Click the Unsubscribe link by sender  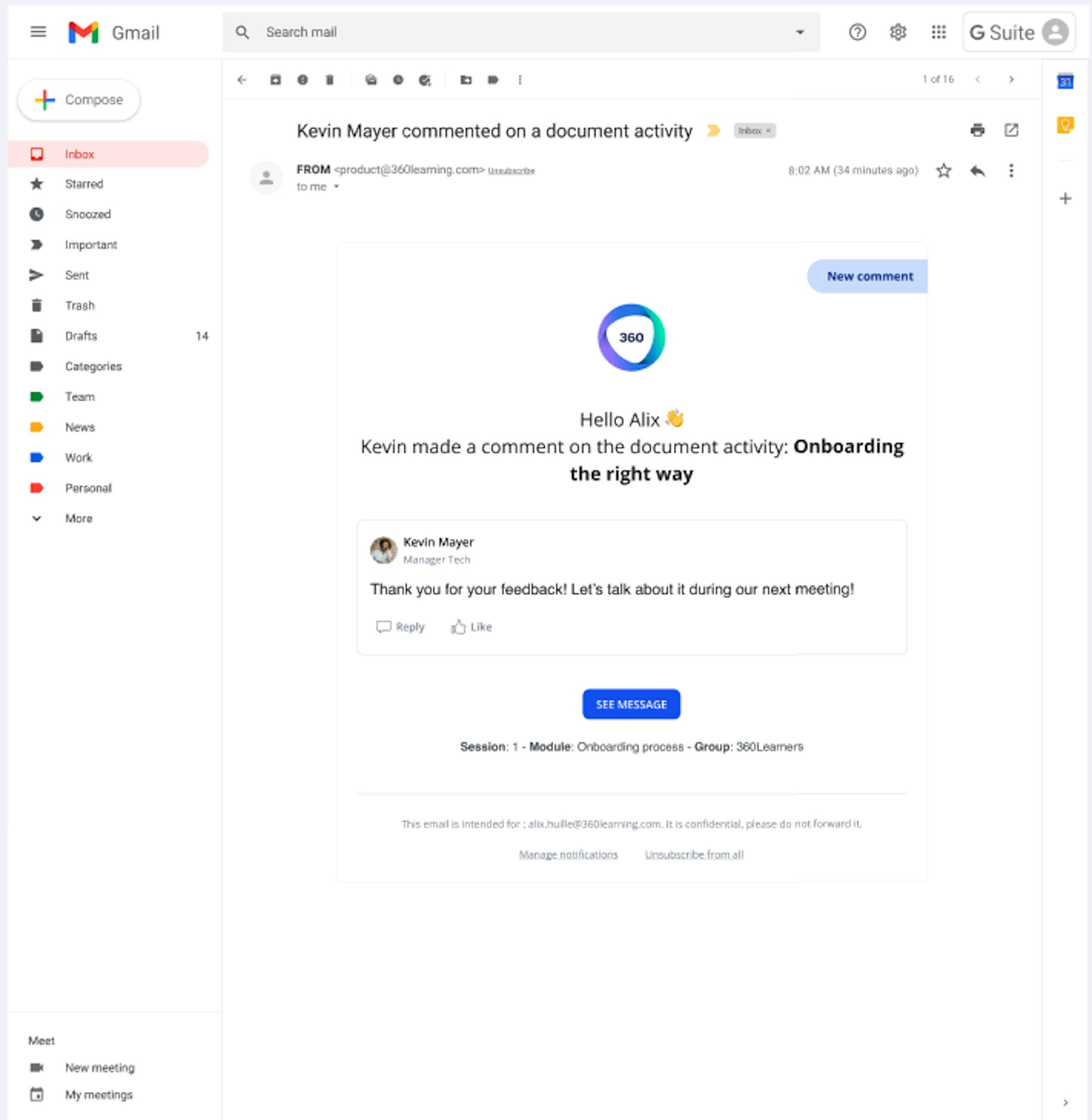511,171
